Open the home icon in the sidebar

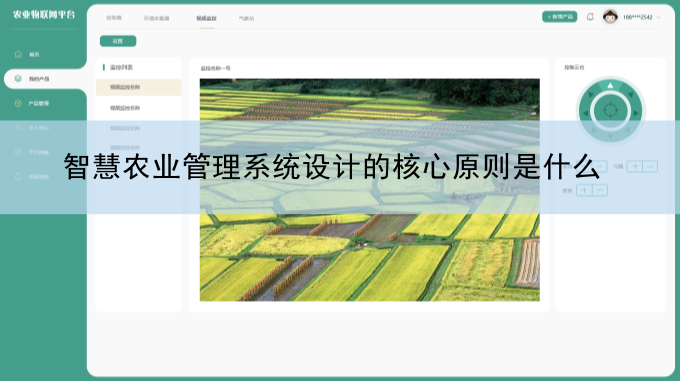point(18,54)
